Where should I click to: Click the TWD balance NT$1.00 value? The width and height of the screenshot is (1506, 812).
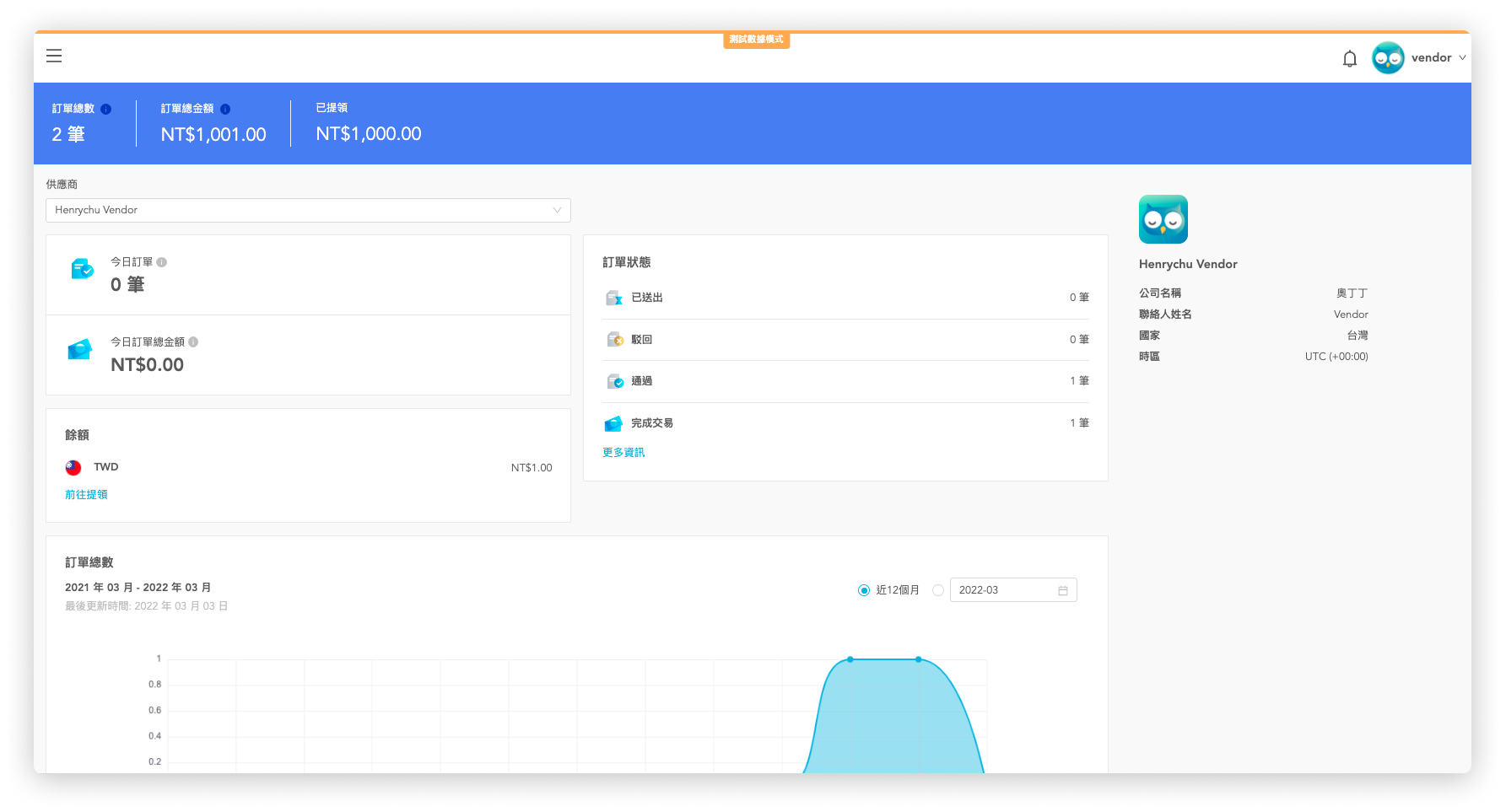[x=532, y=468]
